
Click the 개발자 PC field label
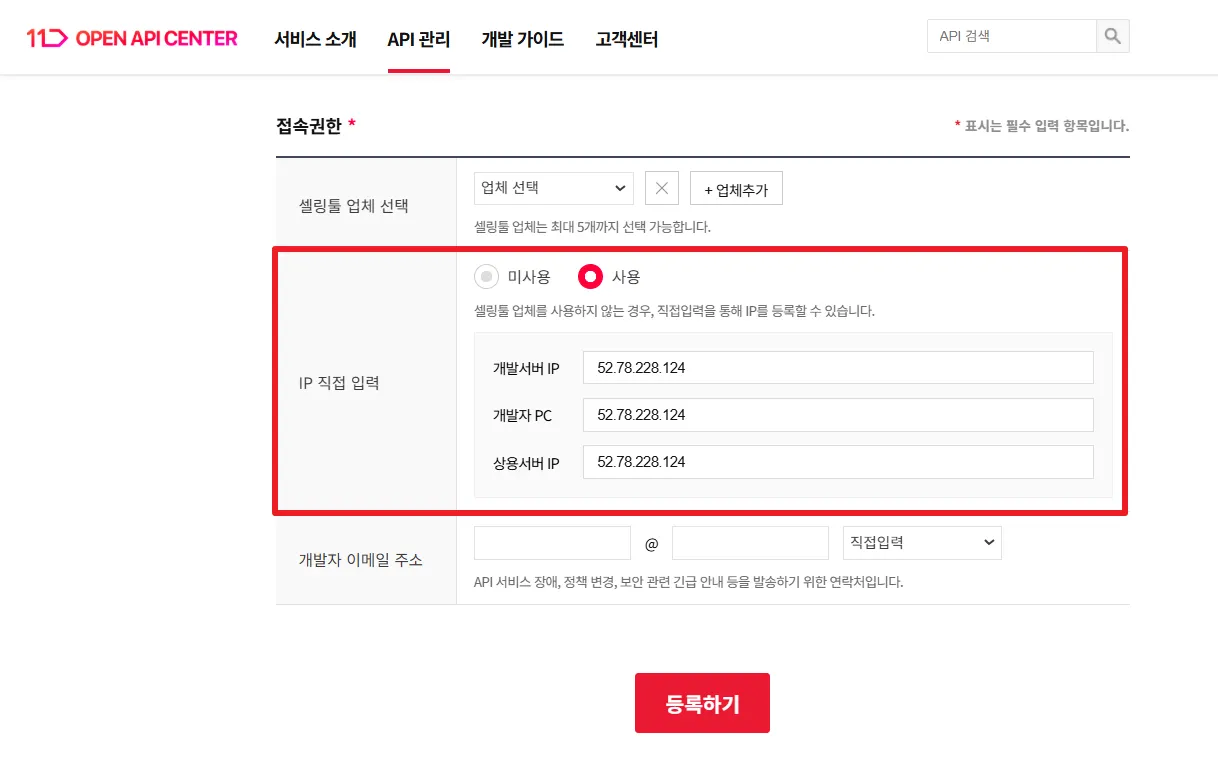(x=522, y=416)
